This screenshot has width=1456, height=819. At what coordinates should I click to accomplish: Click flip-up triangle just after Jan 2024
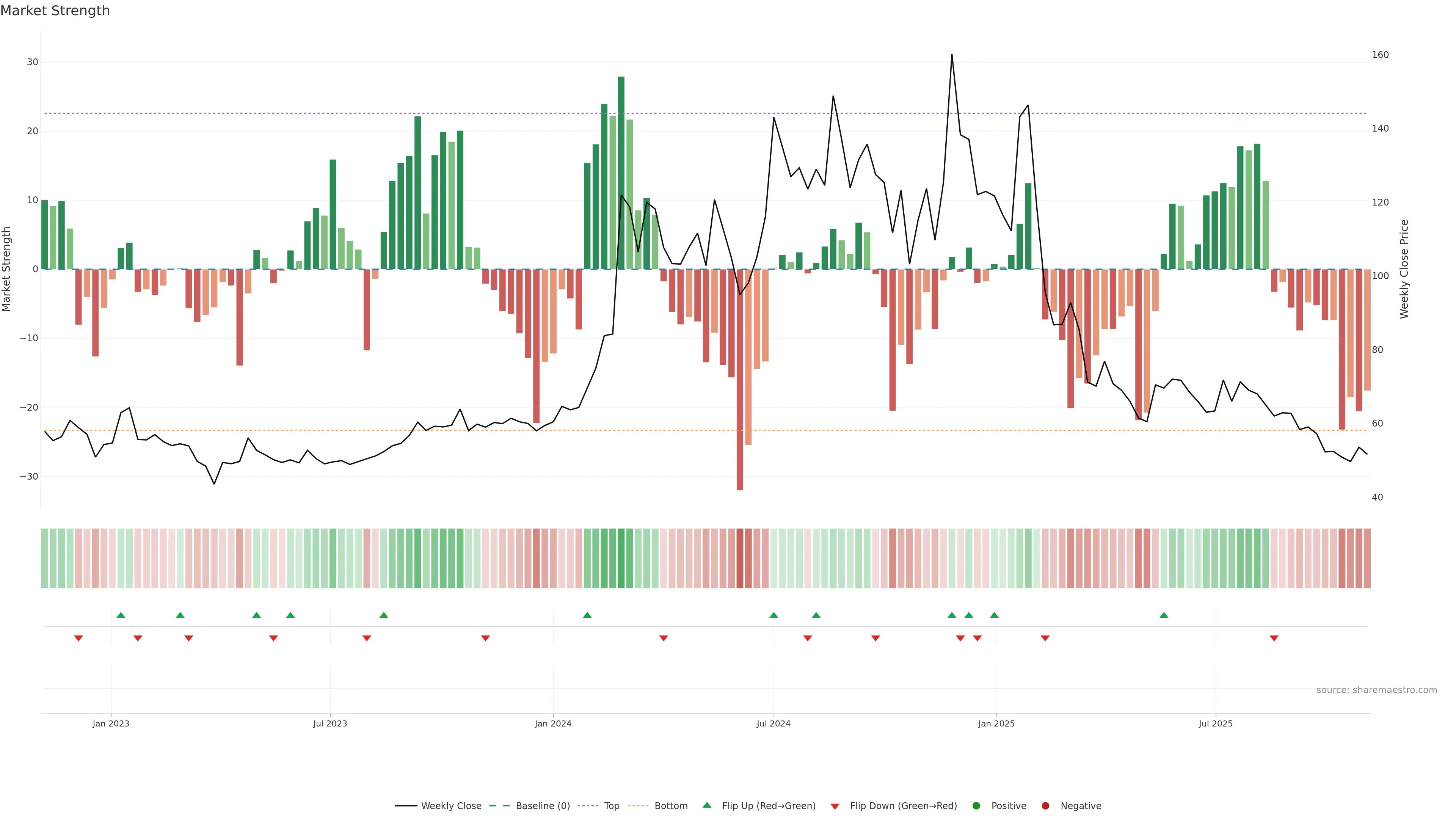click(587, 615)
